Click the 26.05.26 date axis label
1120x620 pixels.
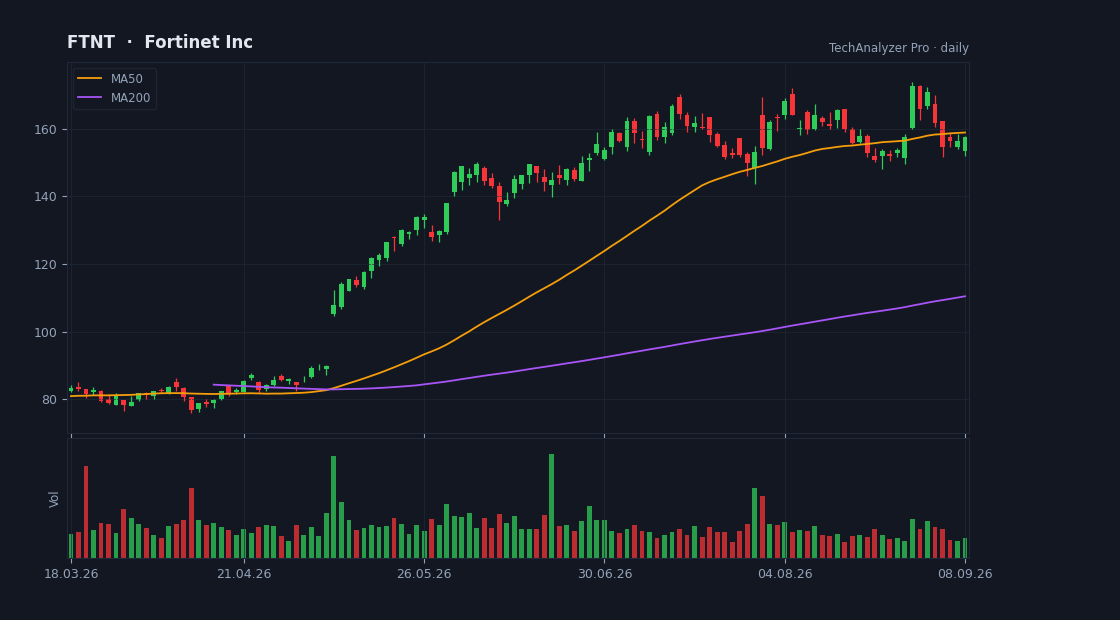[x=424, y=574]
